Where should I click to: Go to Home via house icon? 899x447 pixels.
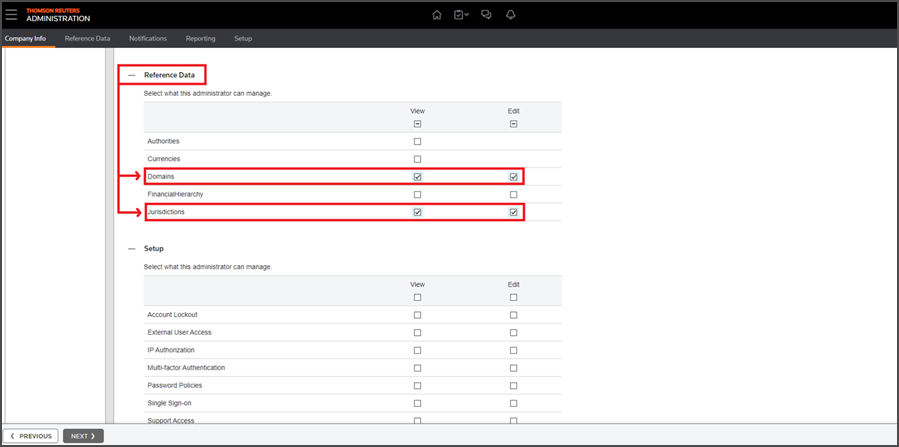tap(437, 15)
